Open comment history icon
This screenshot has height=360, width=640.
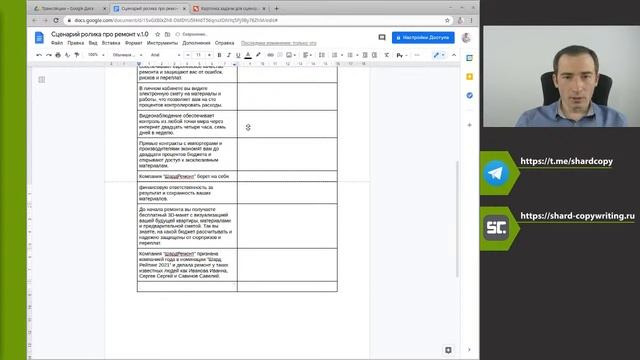382,38
